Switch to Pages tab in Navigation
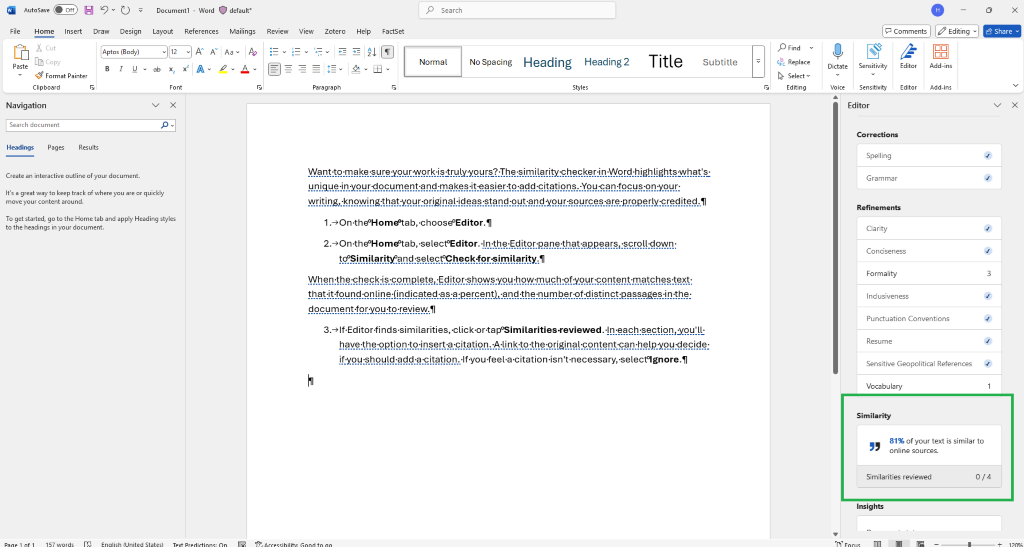The height and width of the screenshot is (547, 1024). click(56, 148)
